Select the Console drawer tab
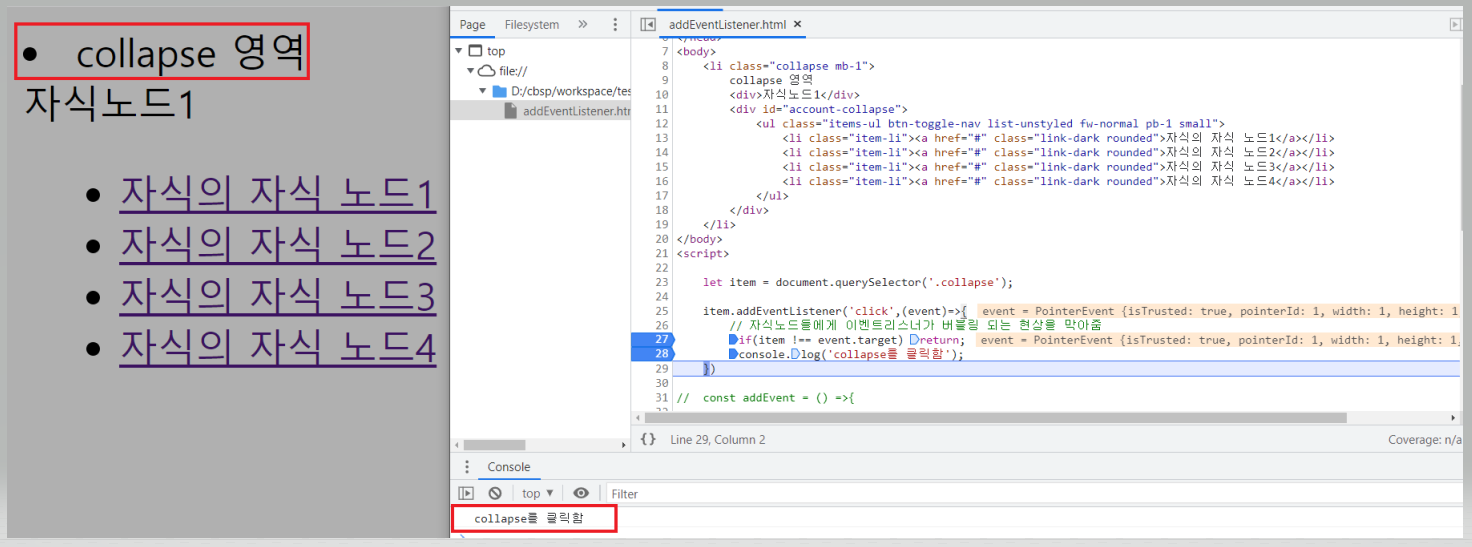Image resolution: width=1472 pixels, height=547 pixels. tap(509, 467)
